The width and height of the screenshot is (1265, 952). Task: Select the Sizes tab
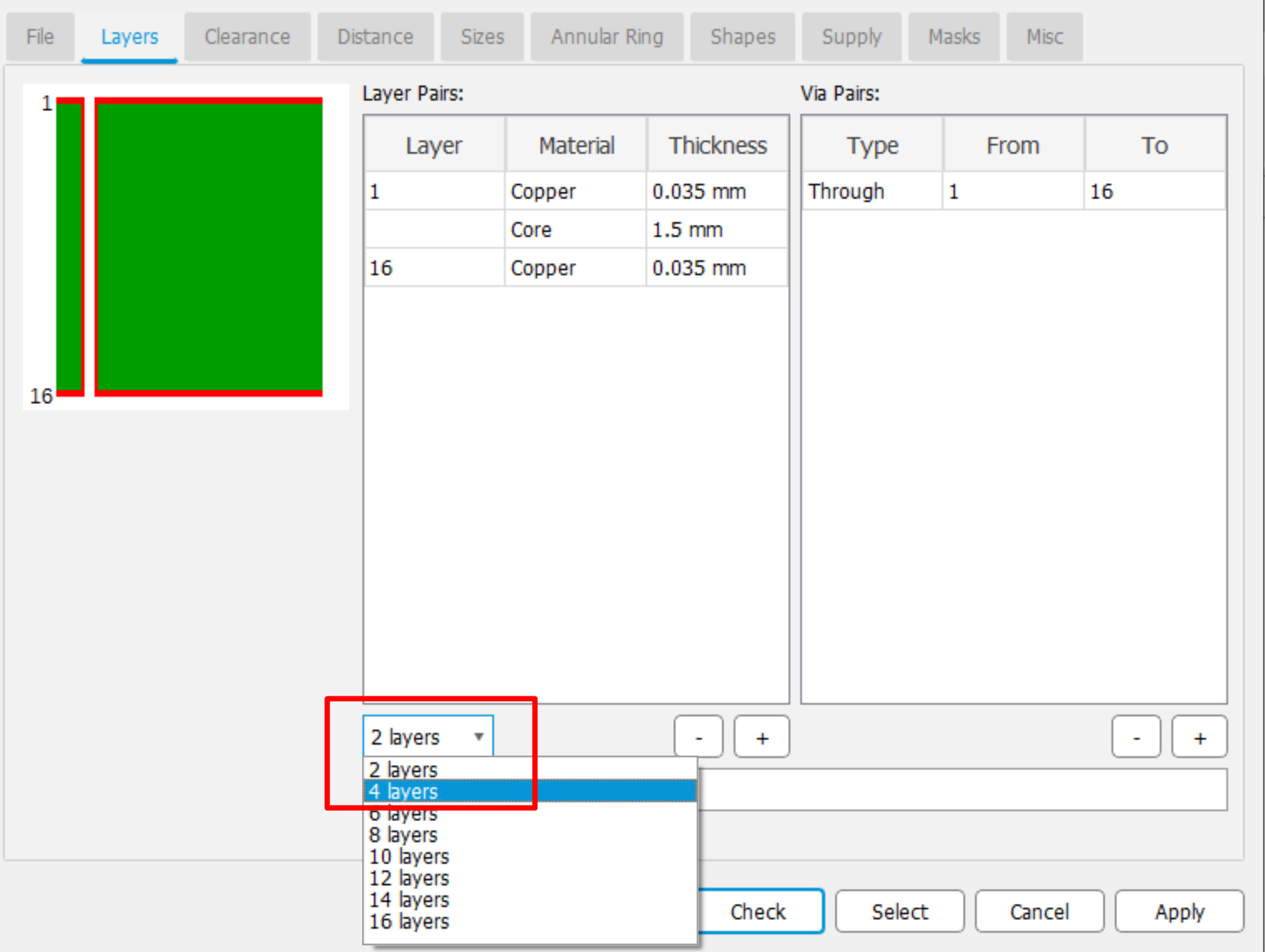[482, 37]
